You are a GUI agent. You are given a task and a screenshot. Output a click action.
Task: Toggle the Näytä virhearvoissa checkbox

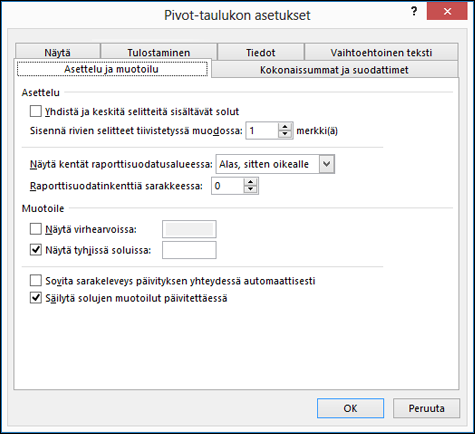coord(36,229)
